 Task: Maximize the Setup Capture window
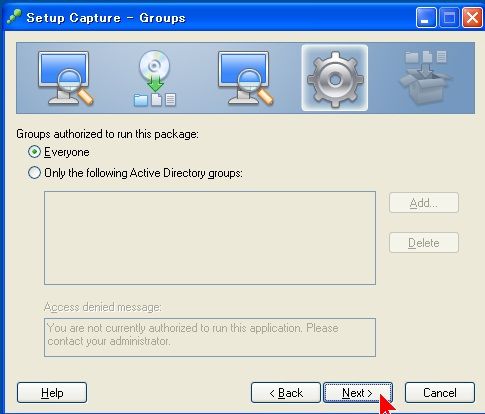[449, 18]
